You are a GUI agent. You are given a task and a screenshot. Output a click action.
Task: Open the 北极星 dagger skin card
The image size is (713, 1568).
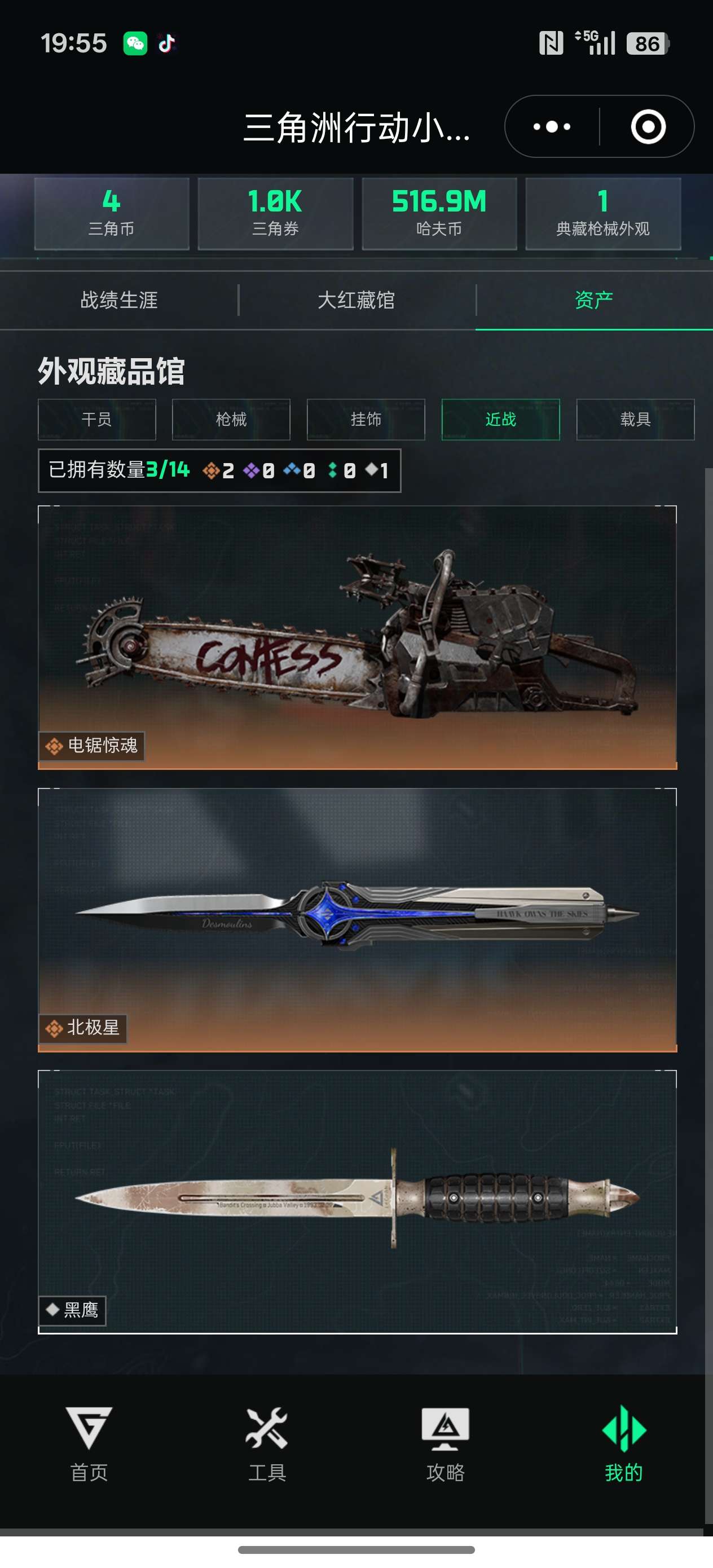pyautogui.click(x=358, y=920)
